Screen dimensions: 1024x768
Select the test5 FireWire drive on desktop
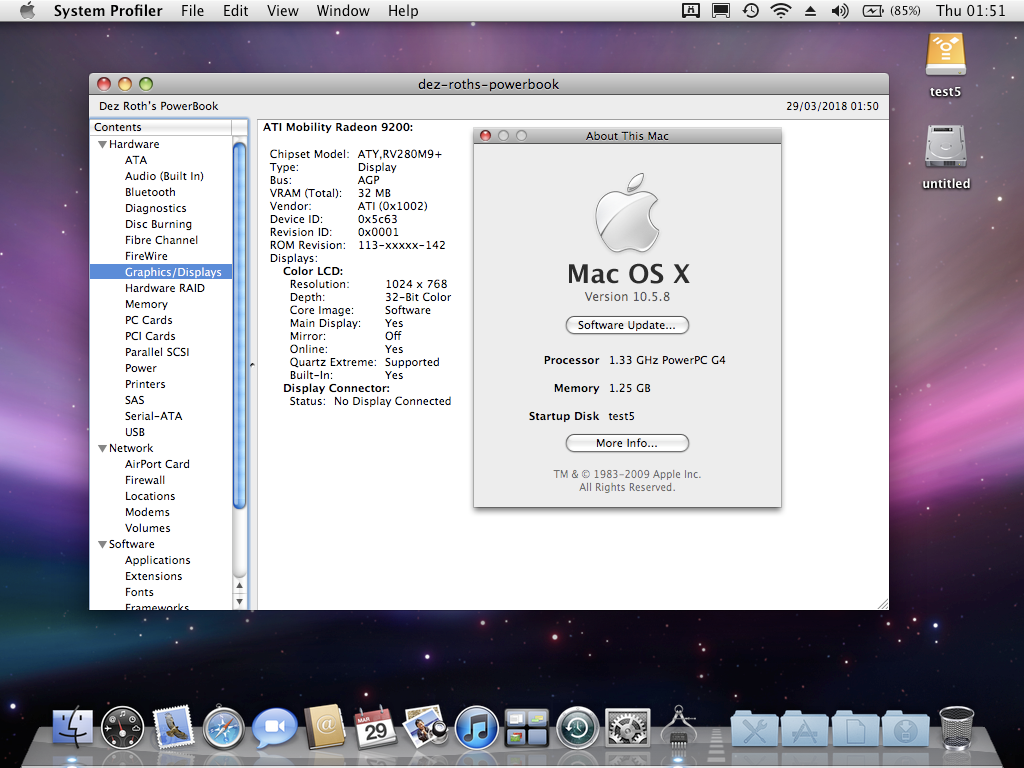(x=945, y=65)
